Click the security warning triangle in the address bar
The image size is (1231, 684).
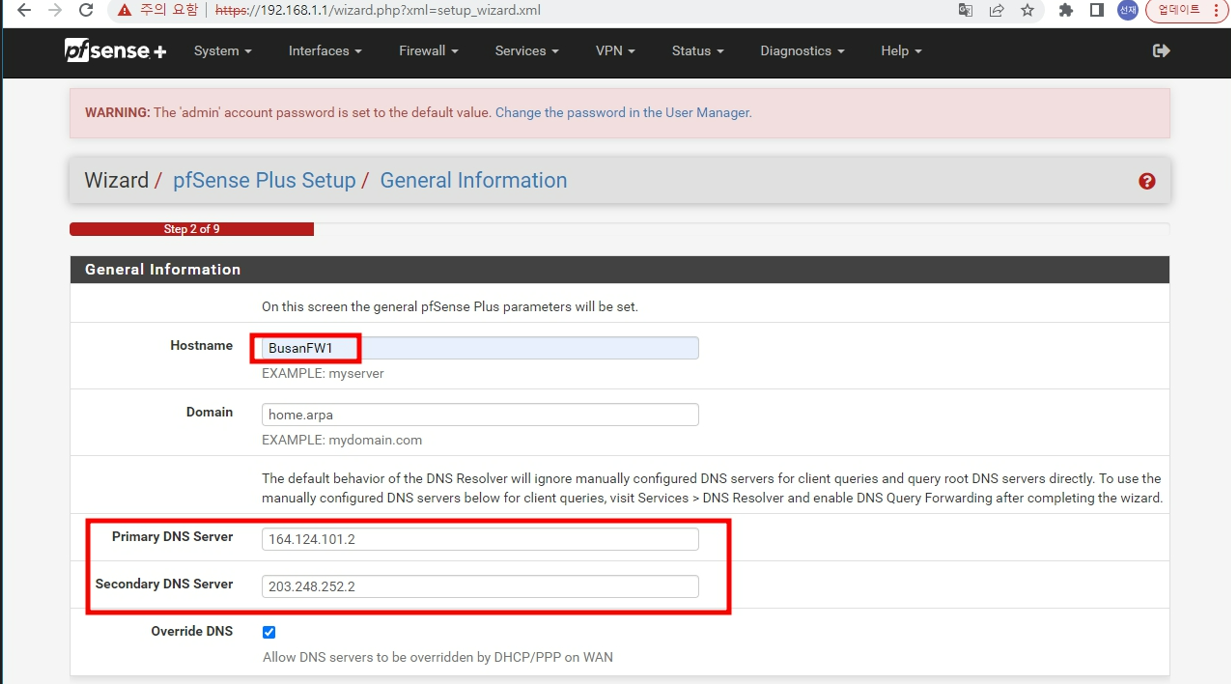coord(124,10)
